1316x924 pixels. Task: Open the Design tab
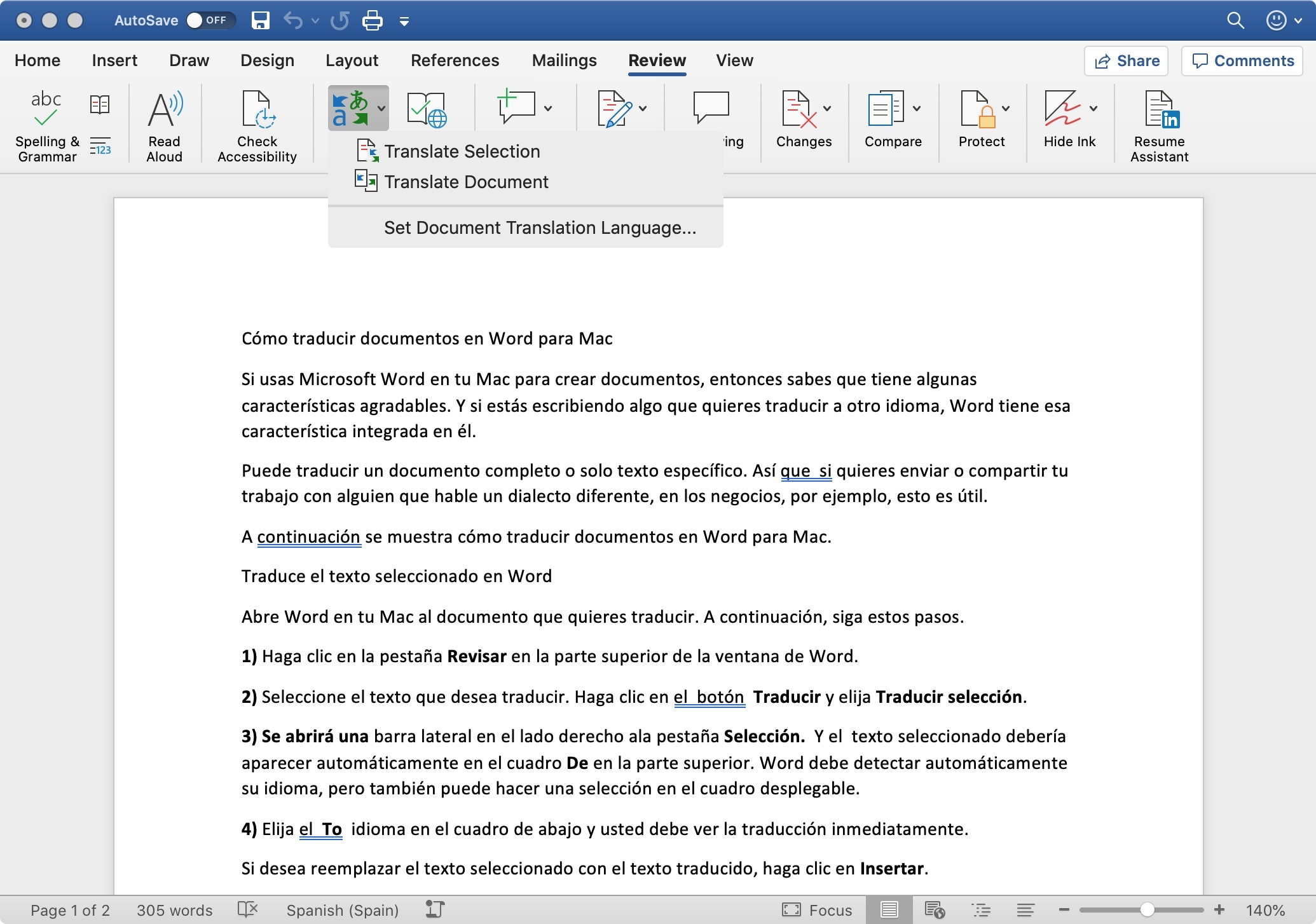click(x=267, y=60)
